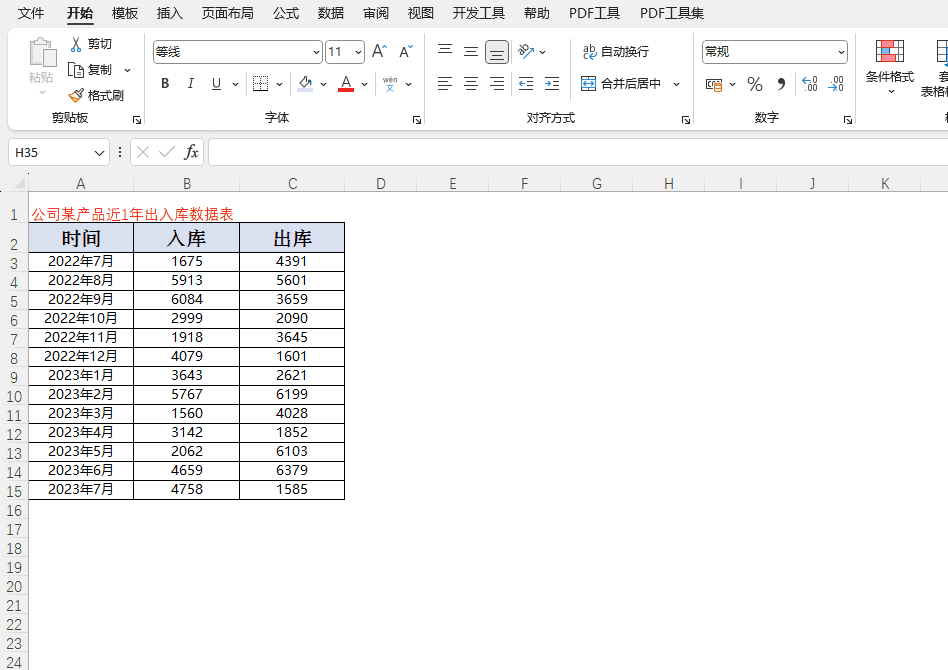Open the fill color dropdown arrow
Image resolution: width=948 pixels, height=670 pixels.
pos(322,84)
